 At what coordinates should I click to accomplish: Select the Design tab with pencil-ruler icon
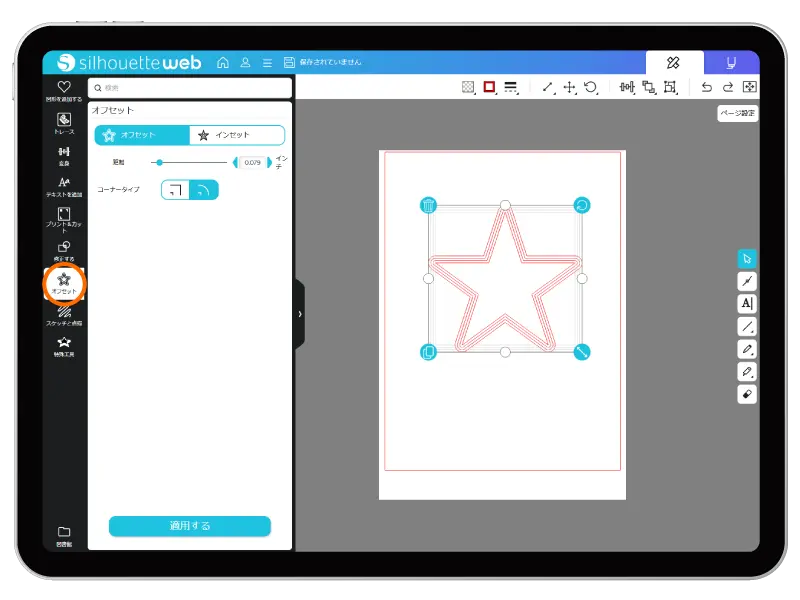(673, 62)
